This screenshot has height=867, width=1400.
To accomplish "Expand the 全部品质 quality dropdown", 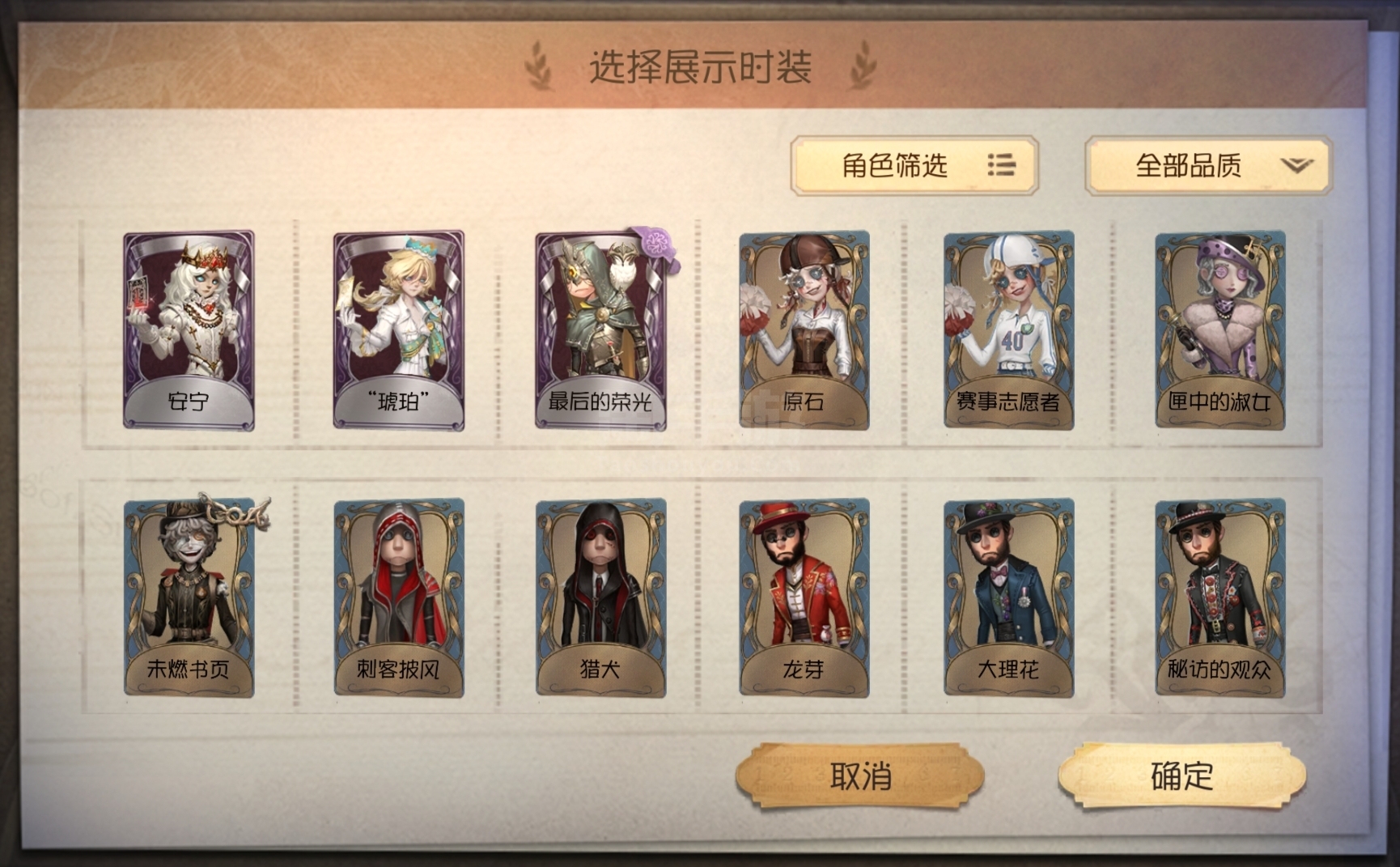I will [1208, 166].
